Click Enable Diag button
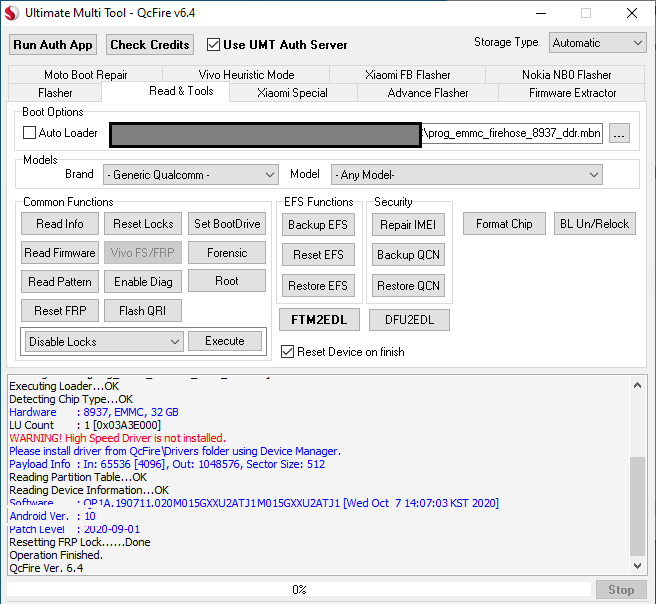 pyautogui.click(x=143, y=282)
